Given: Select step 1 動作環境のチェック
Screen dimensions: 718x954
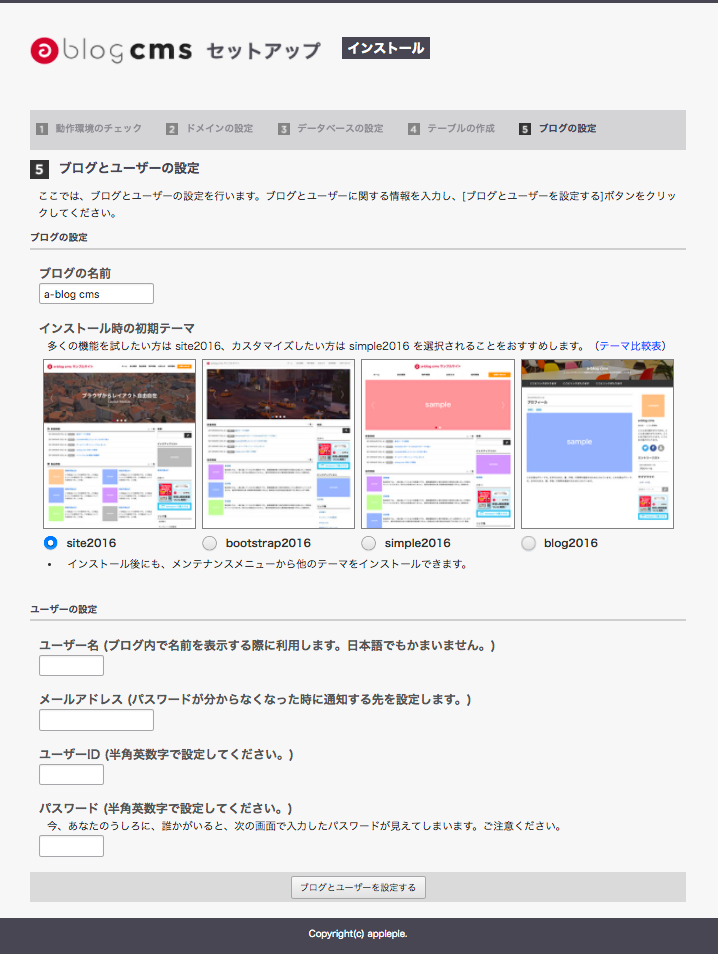Looking at the screenshot, I should [x=89, y=129].
